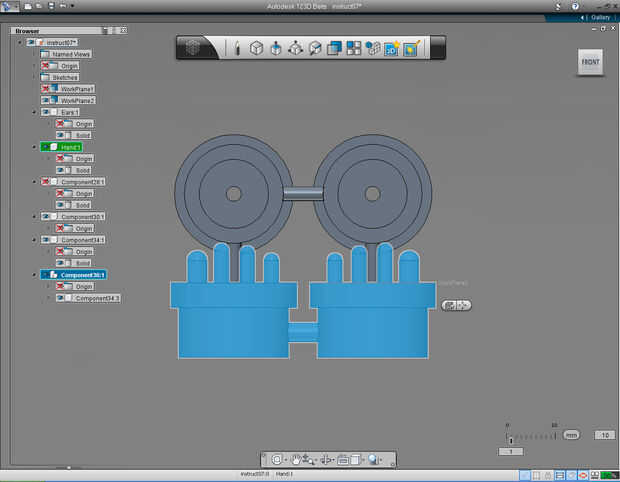Select Component34:1 in the browser tree
The width and height of the screenshot is (620, 482).
pos(83,240)
